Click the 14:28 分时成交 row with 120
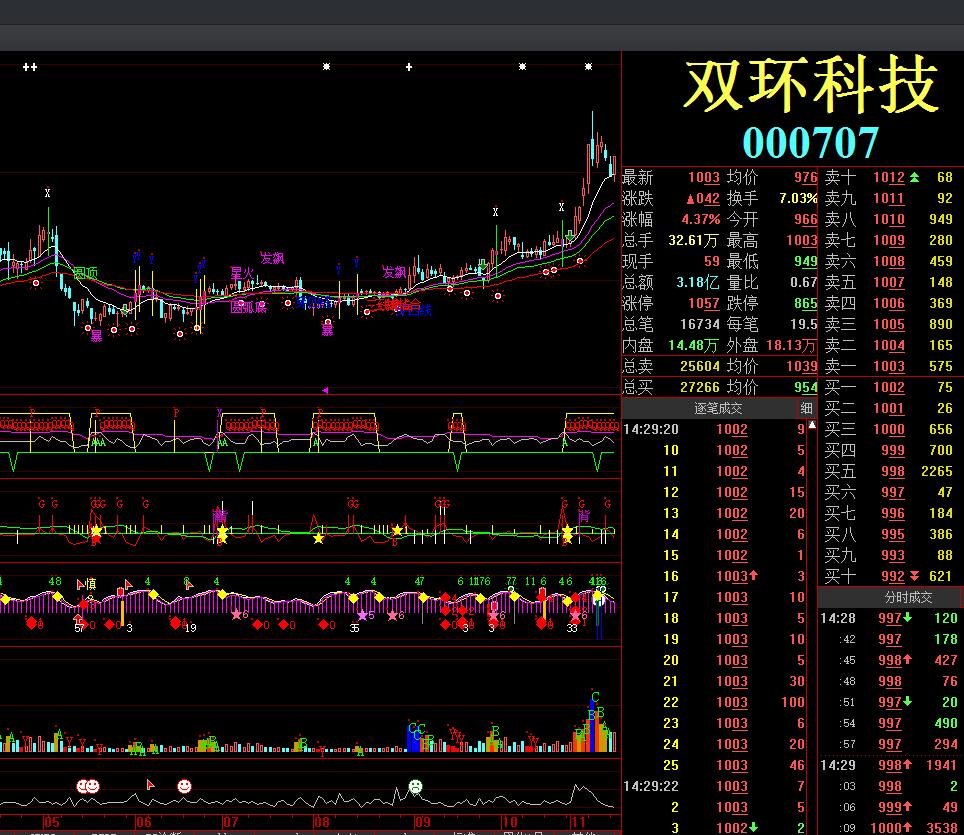The height and width of the screenshot is (835, 964). [x=889, y=618]
